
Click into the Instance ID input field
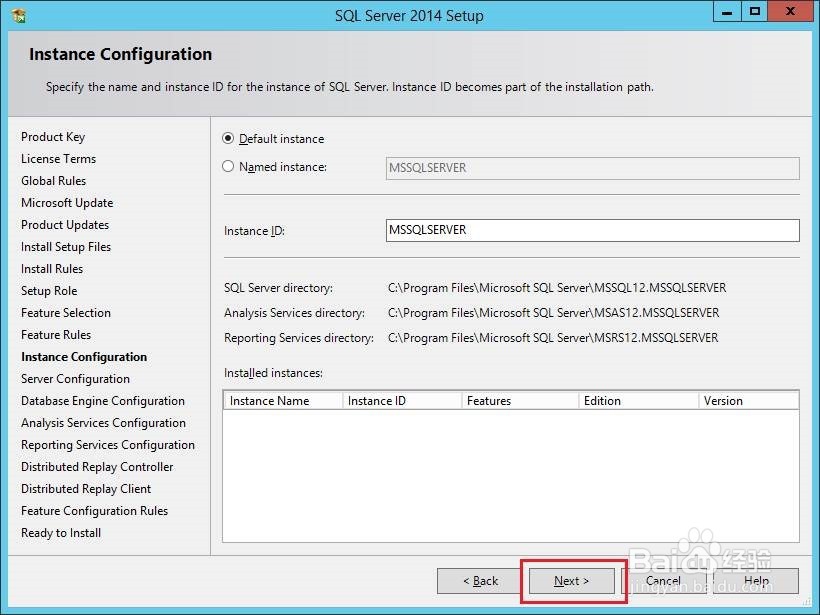tap(593, 230)
